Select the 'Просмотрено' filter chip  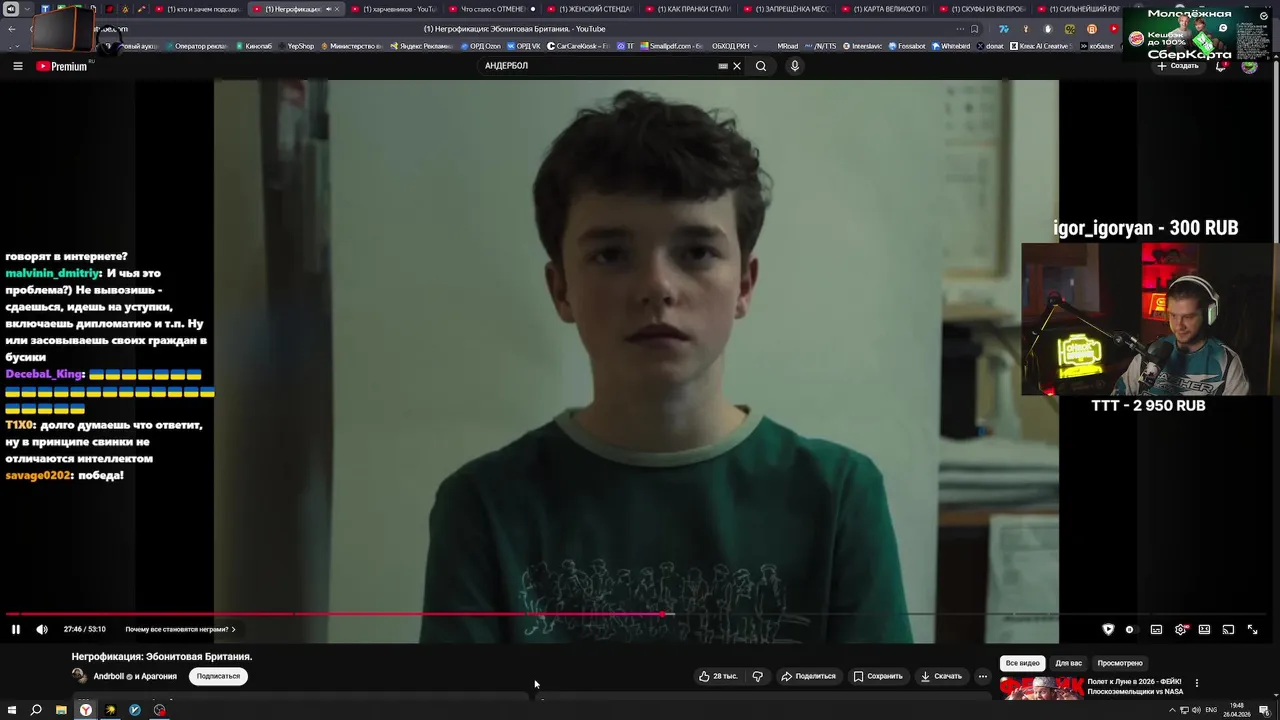(1120, 663)
